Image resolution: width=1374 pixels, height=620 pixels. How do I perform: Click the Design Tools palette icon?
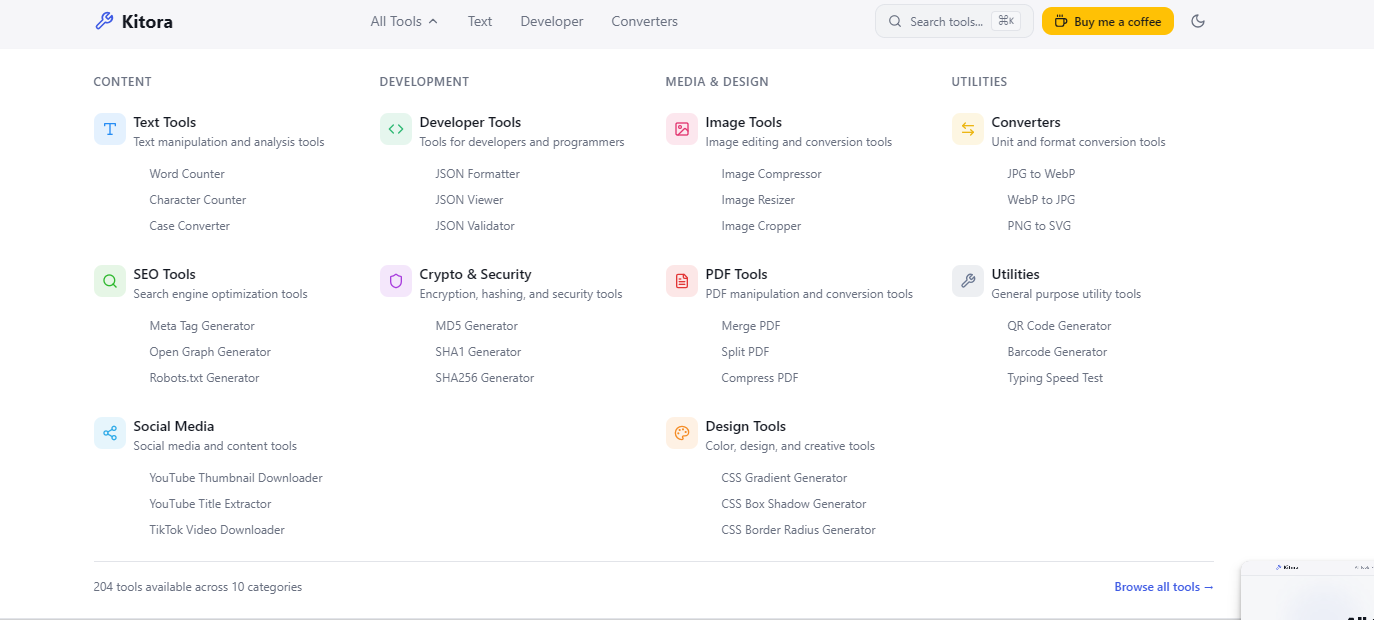click(x=682, y=433)
